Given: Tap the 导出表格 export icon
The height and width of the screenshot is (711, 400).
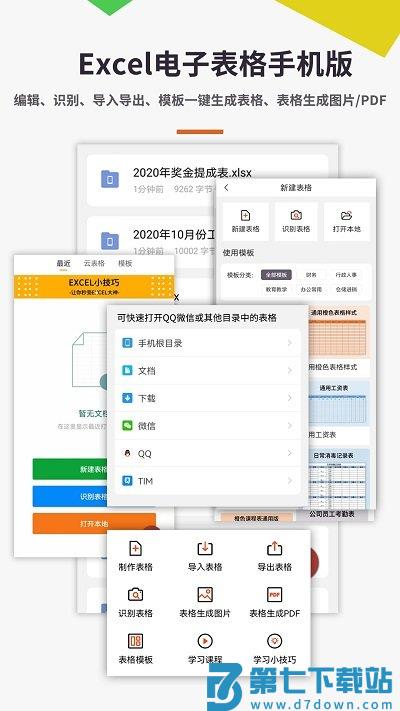Looking at the screenshot, I should 274,548.
